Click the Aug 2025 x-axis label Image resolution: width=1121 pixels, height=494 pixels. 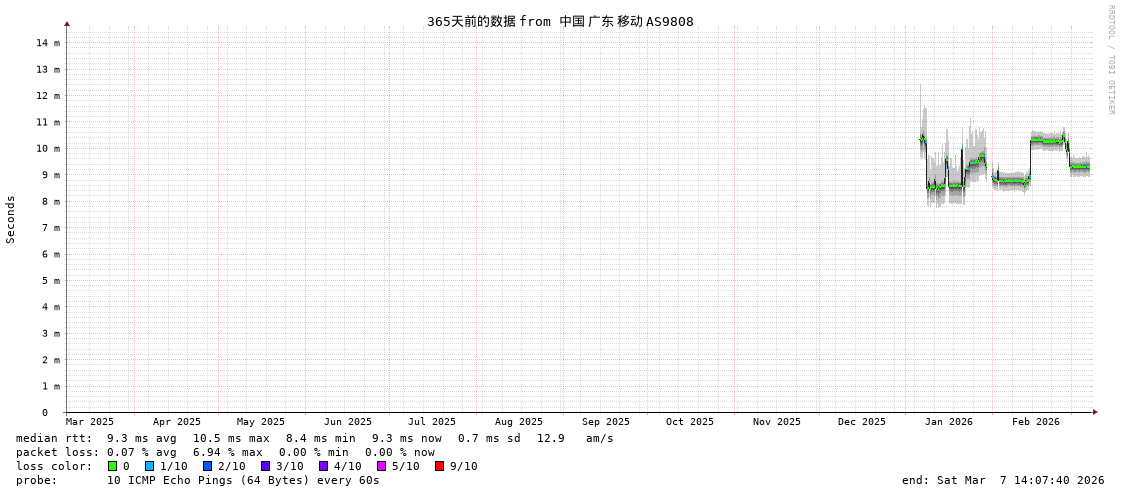click(x=518, y=422)
